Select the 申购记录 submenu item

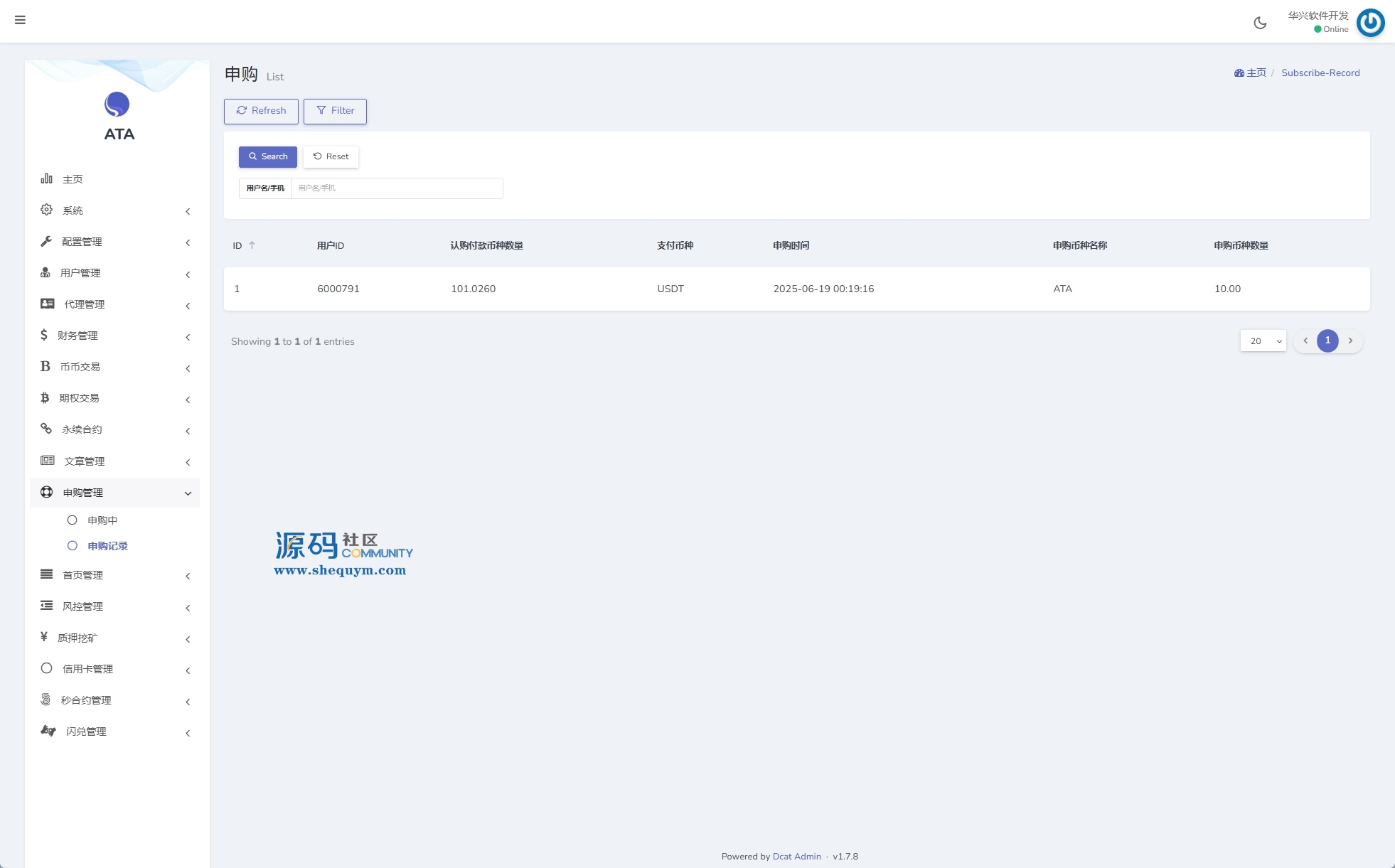(x=107, y=546)
